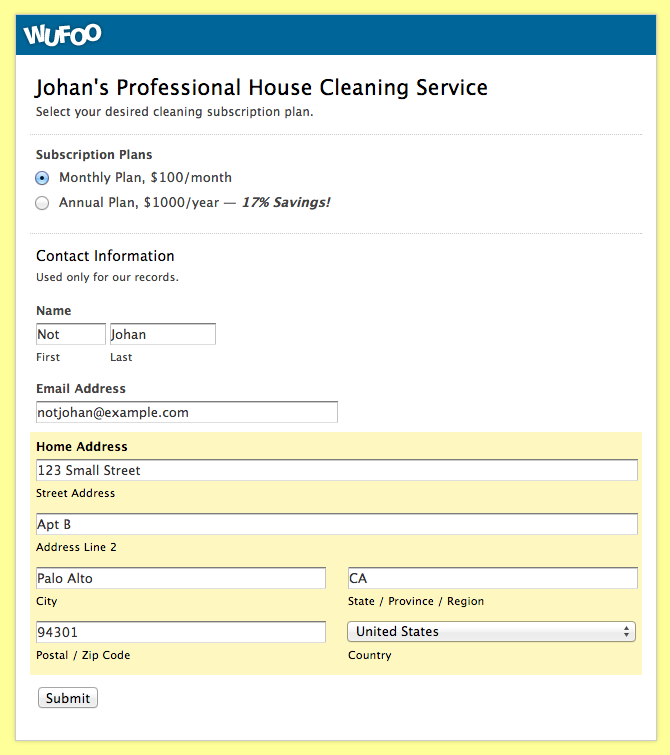Click the Street Address input field

pos(336,470)
